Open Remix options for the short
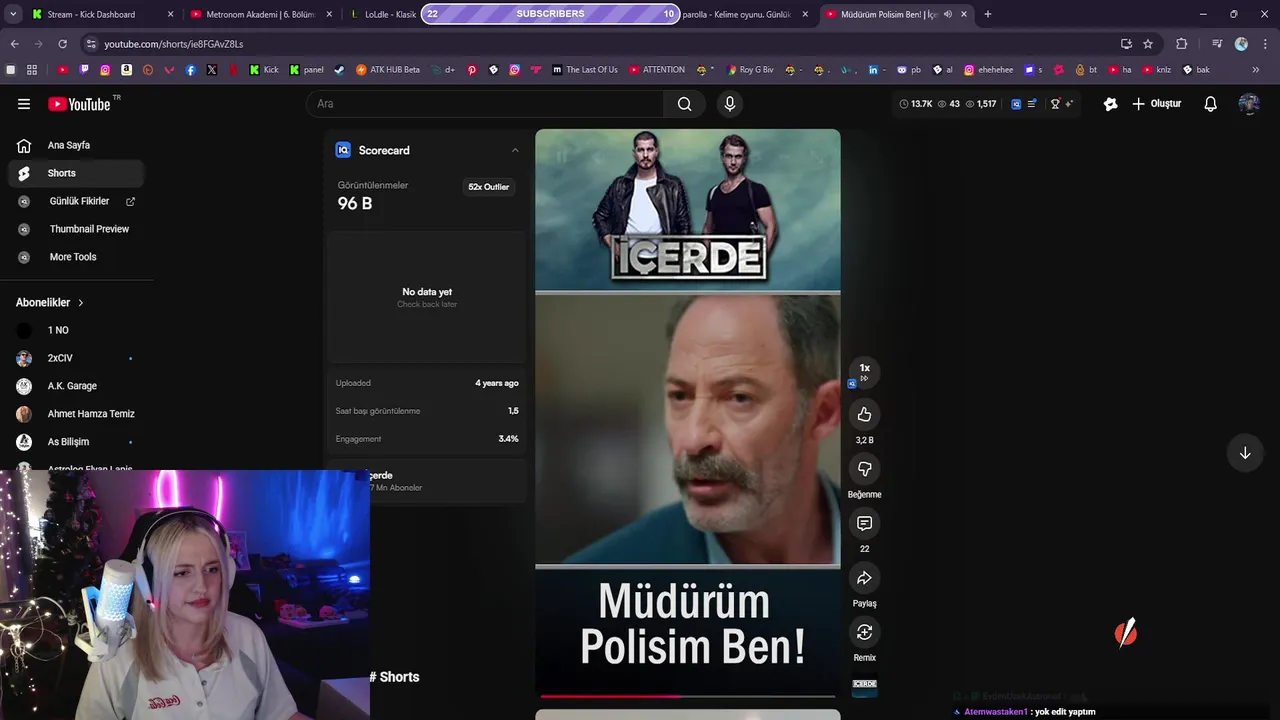1280x720 pixels. (x=865, y=632)
